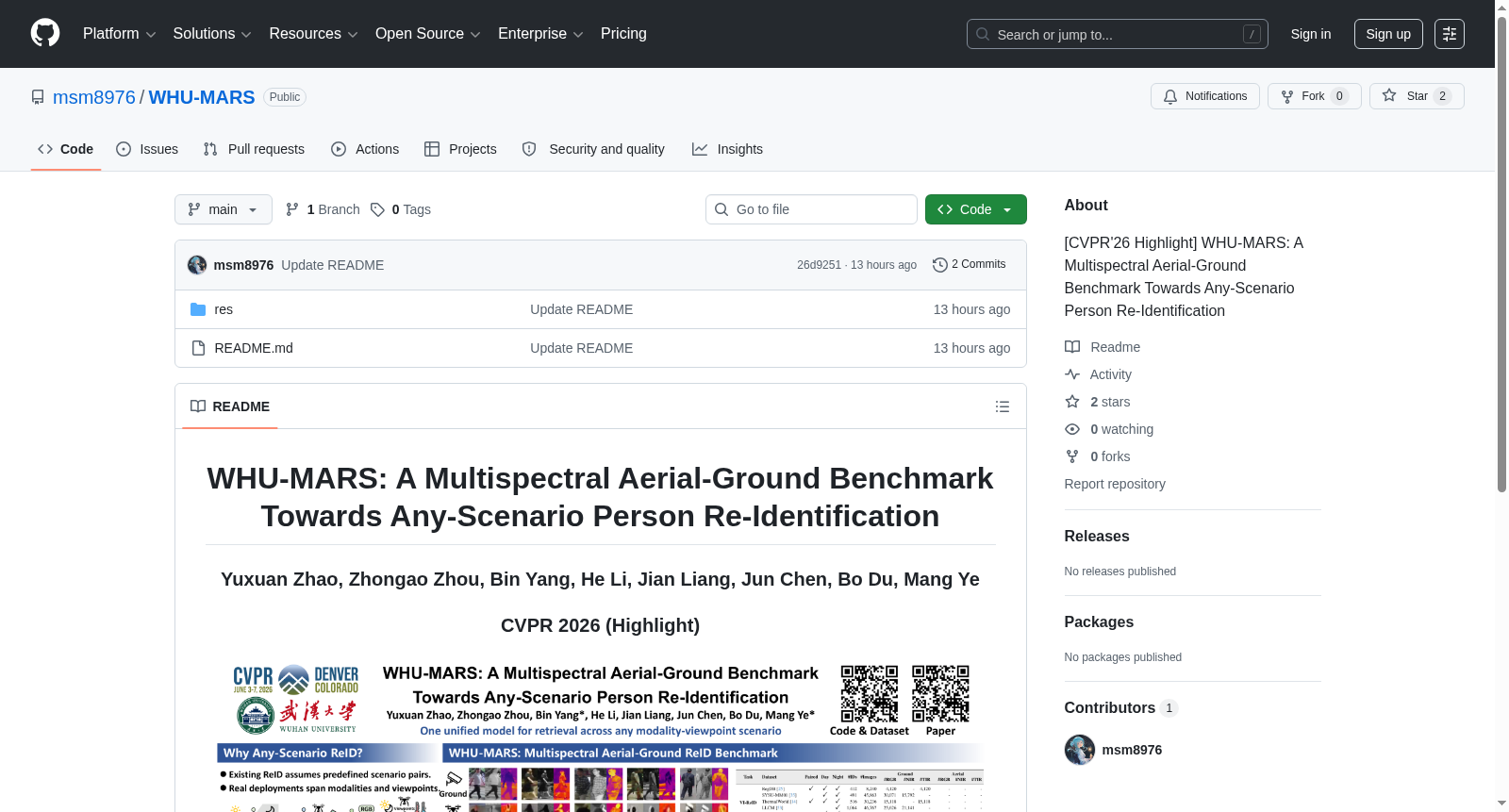Image resolution: width=1509 pixels, height=812 pixels.
Task: Star the WHU-MARS repository
Action: (1417, 96)
